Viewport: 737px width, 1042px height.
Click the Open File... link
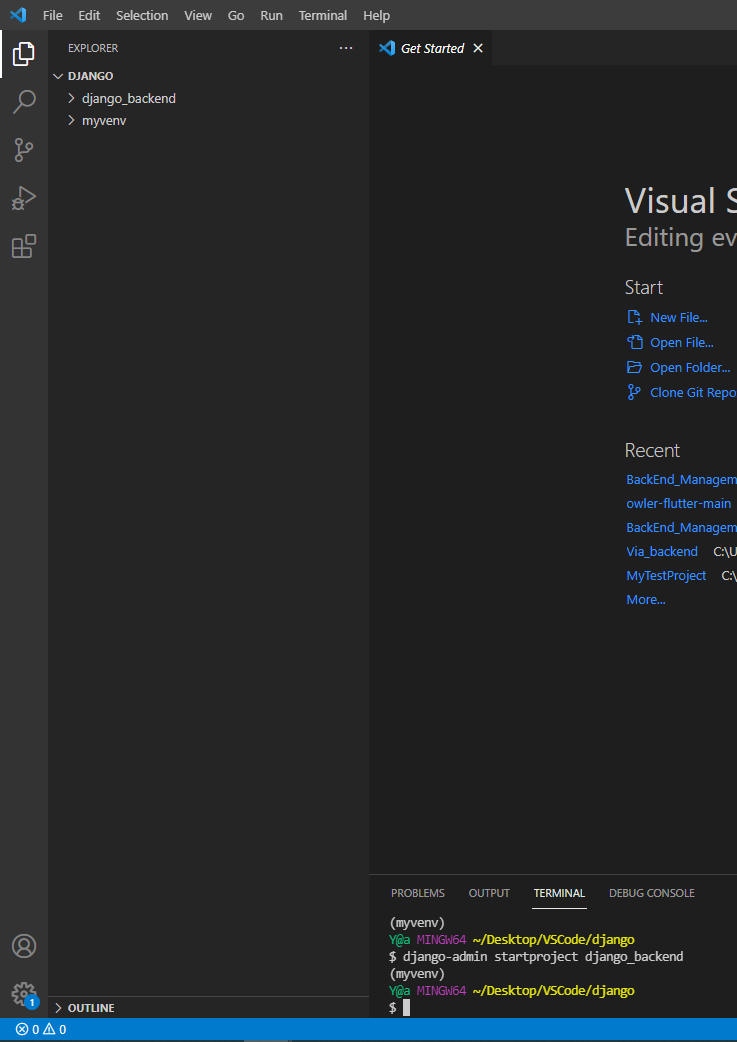tap(682, 343)
